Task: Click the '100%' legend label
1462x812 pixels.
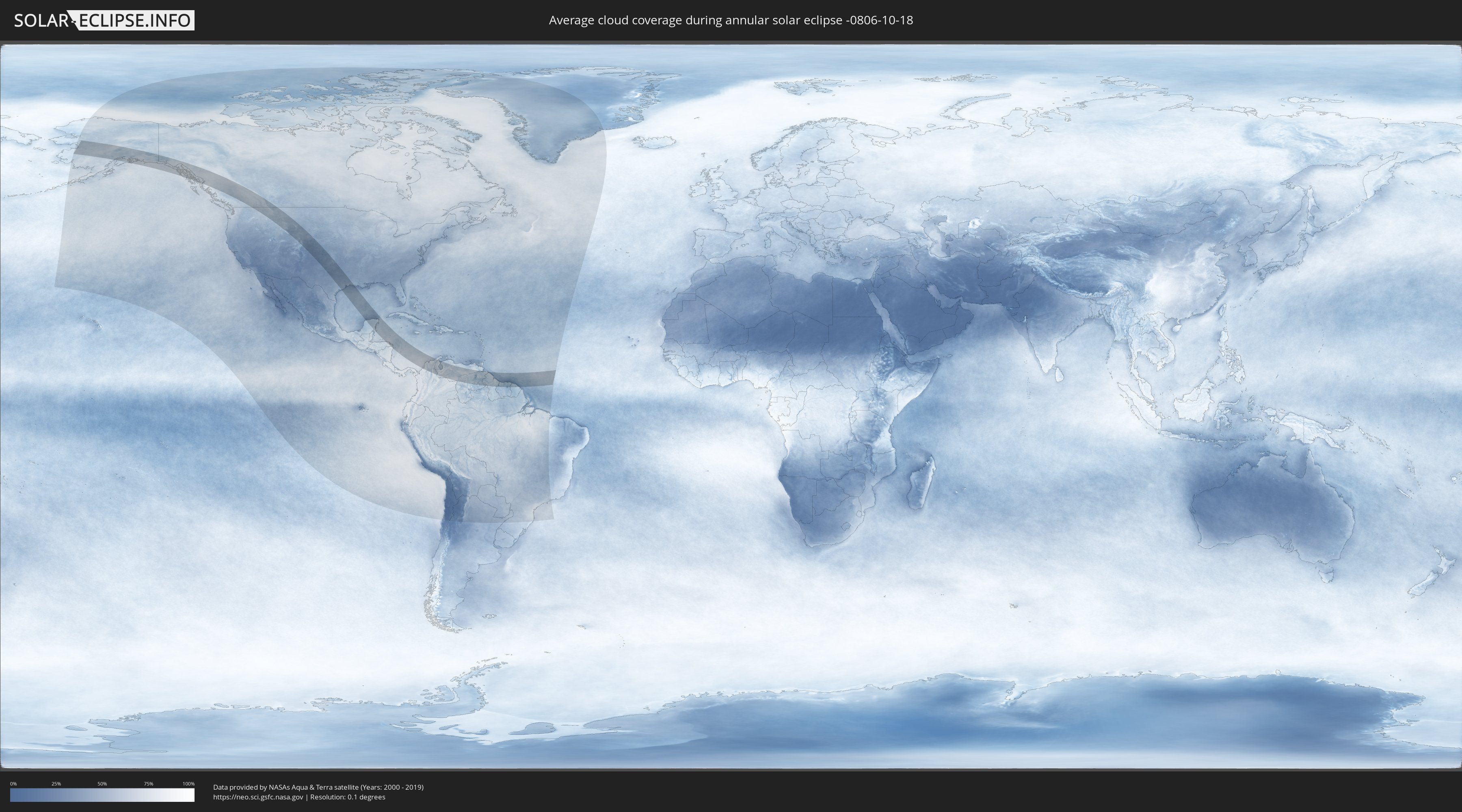Action: 188,784
